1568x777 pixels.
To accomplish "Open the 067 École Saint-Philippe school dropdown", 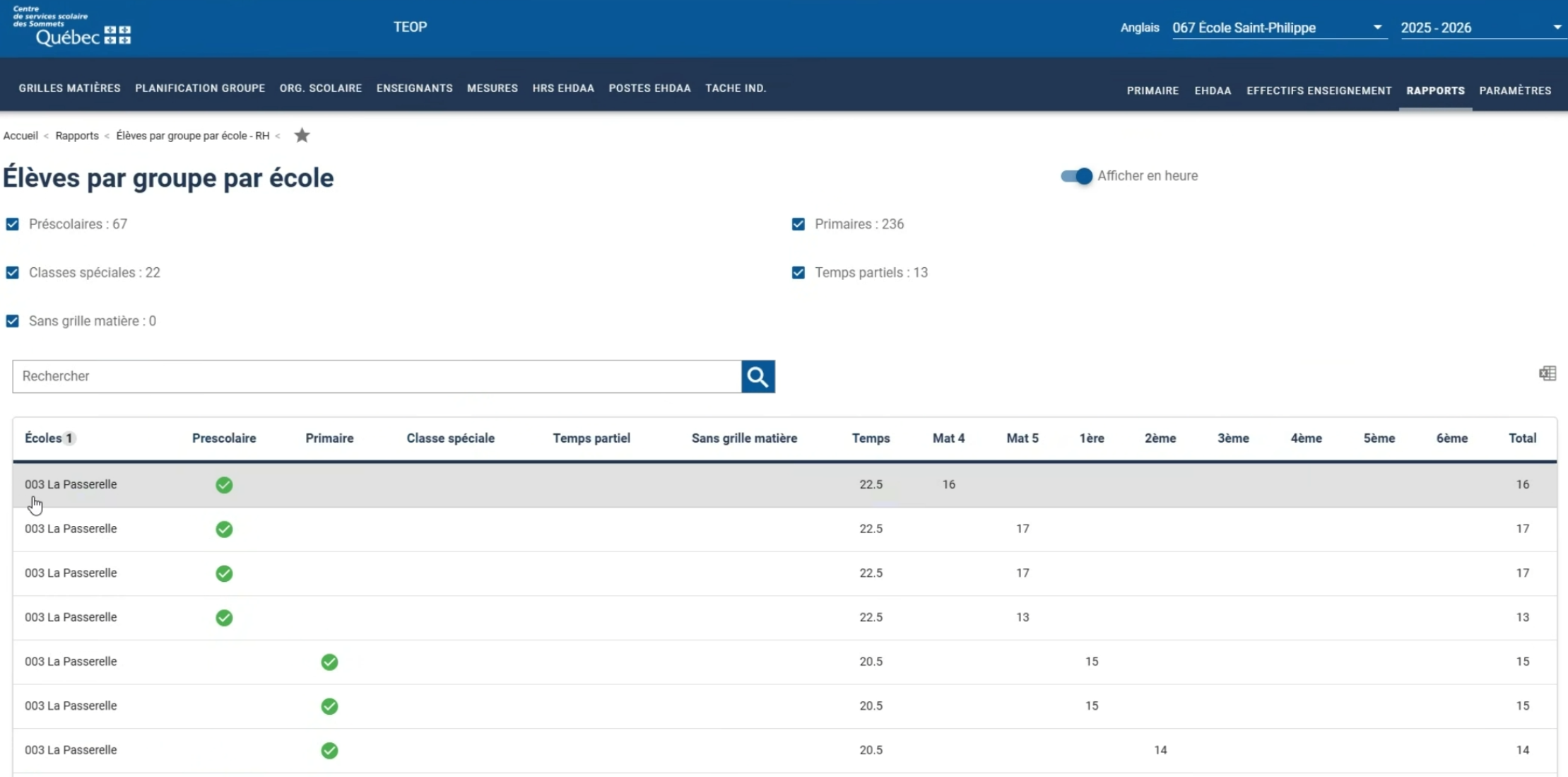I will tap(1278, 28).
